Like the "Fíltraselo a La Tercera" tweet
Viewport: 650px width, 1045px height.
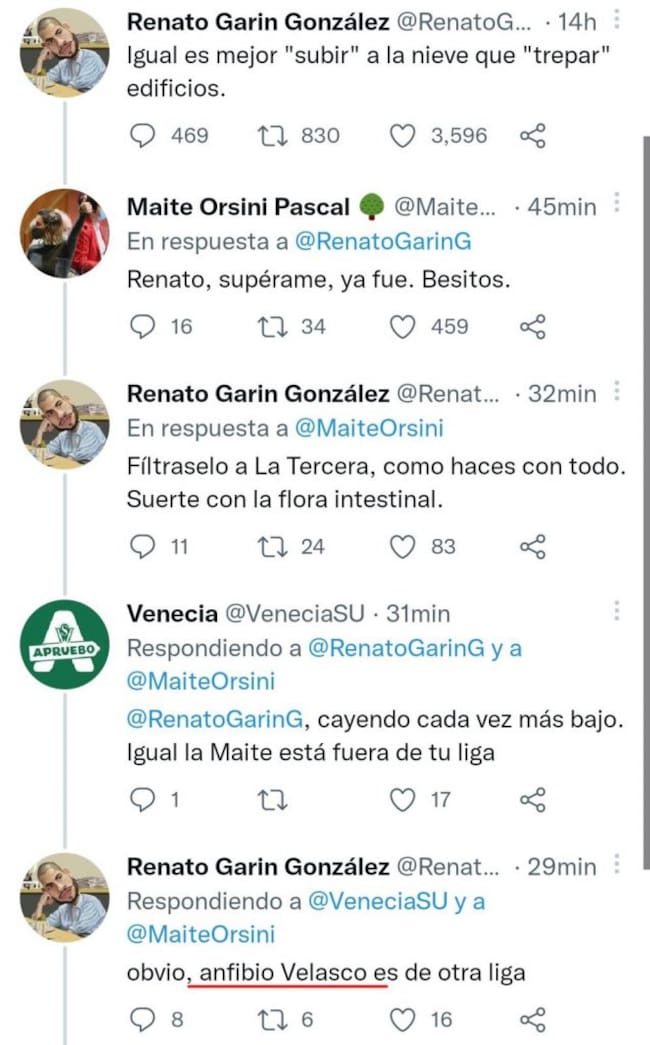[x=402, y=546]
